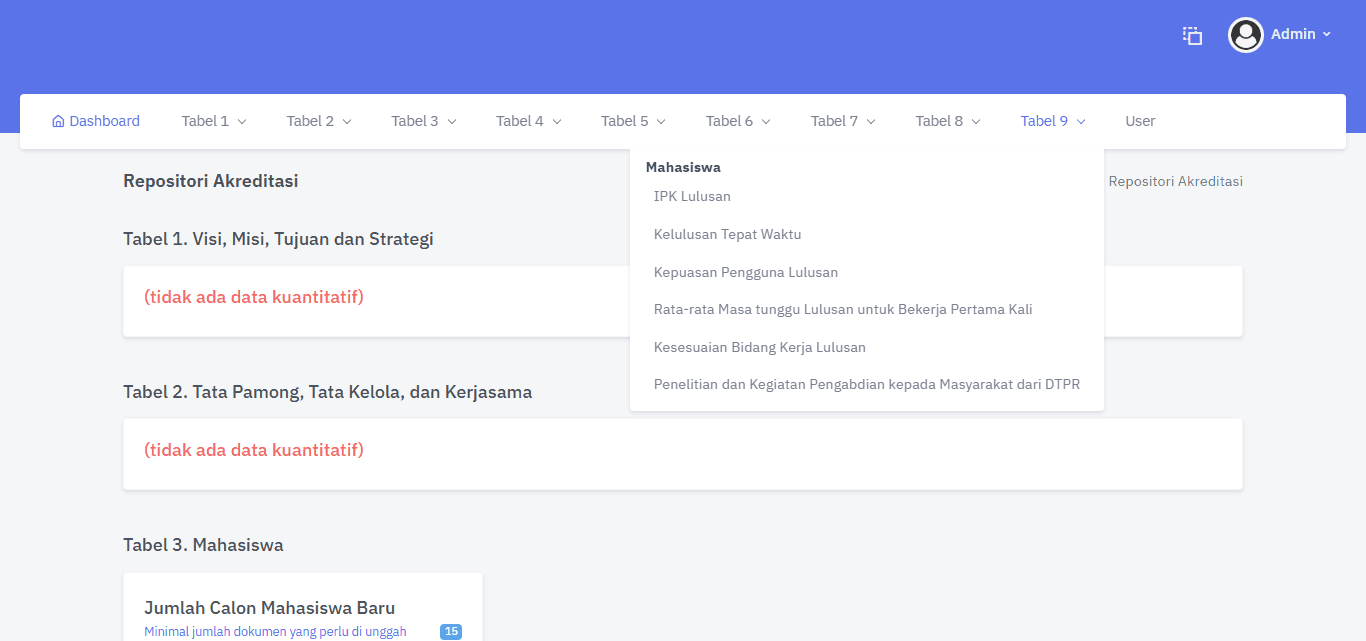Click the Dashboard home icon

pyautogui.click(x=58, y=121)
